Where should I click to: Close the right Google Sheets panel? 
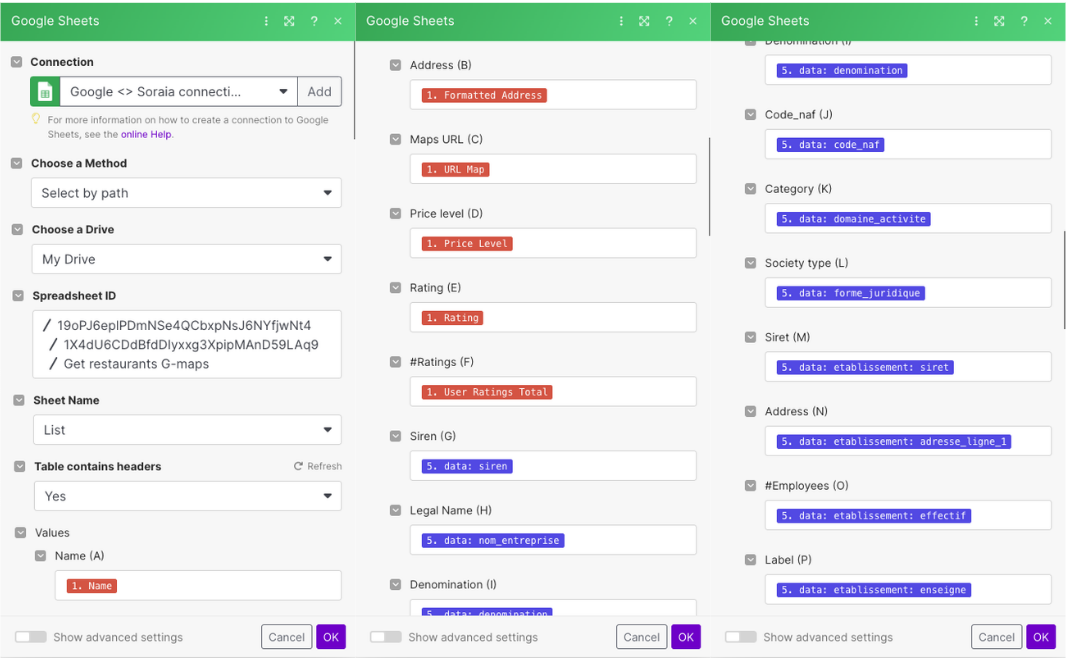[x=1048, y=21]
